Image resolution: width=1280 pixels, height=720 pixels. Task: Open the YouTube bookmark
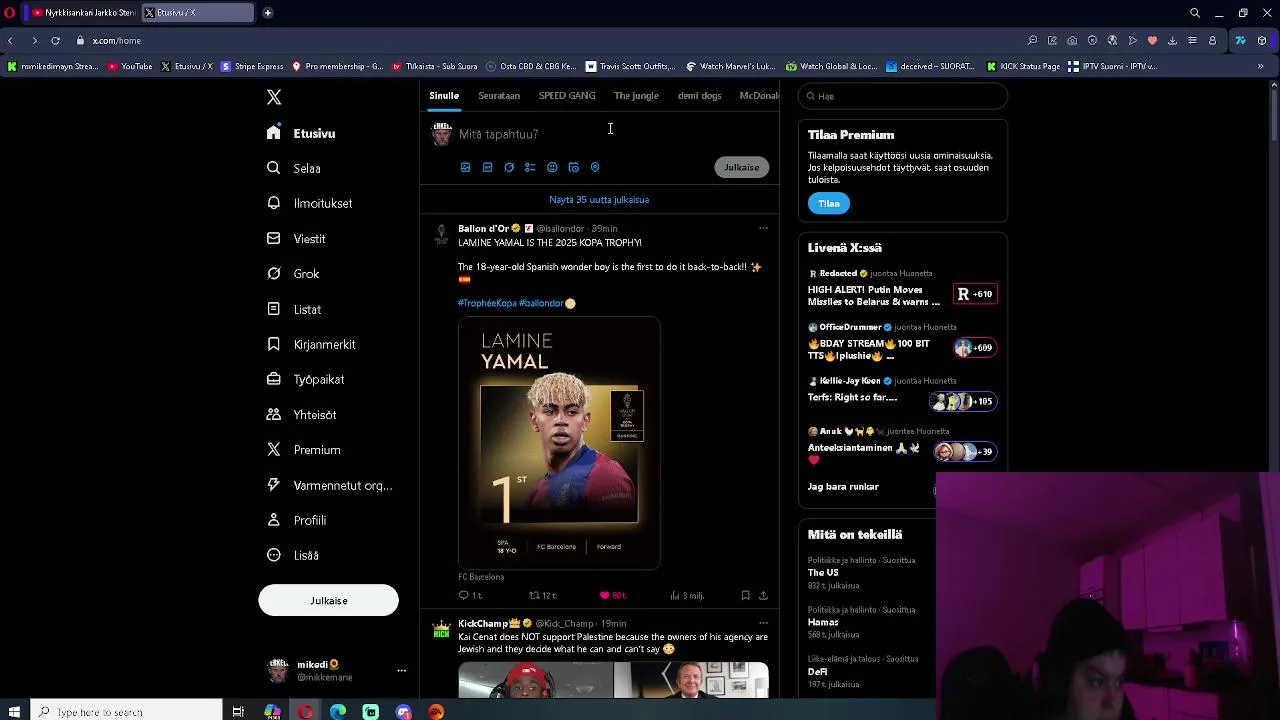click(130, 66)
